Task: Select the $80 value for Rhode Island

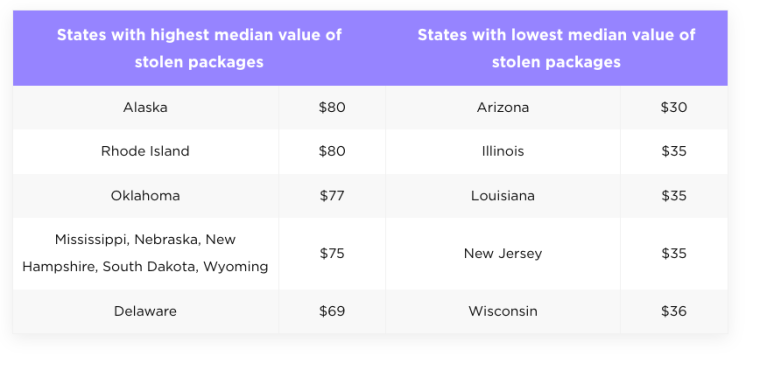Action: point(332,151)
